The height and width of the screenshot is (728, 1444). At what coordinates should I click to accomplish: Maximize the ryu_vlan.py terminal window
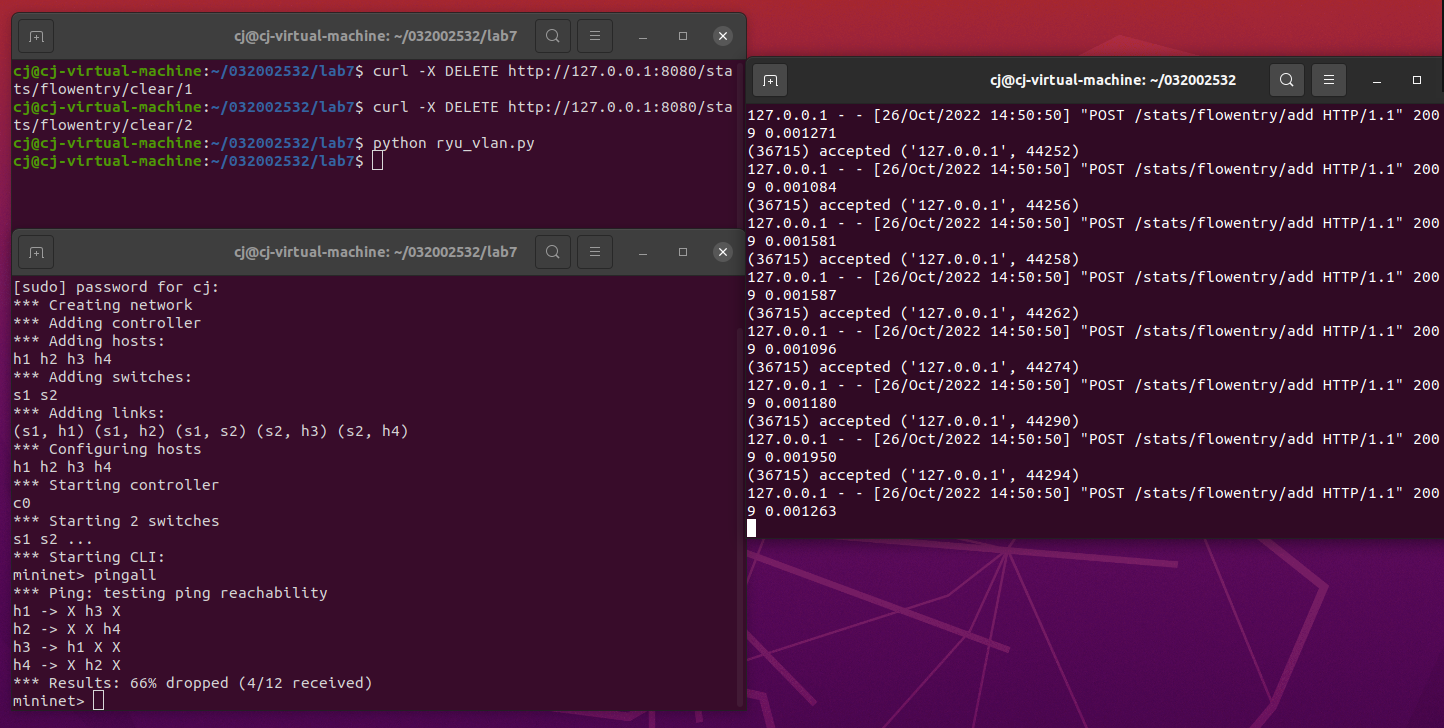tap(683, 36)
